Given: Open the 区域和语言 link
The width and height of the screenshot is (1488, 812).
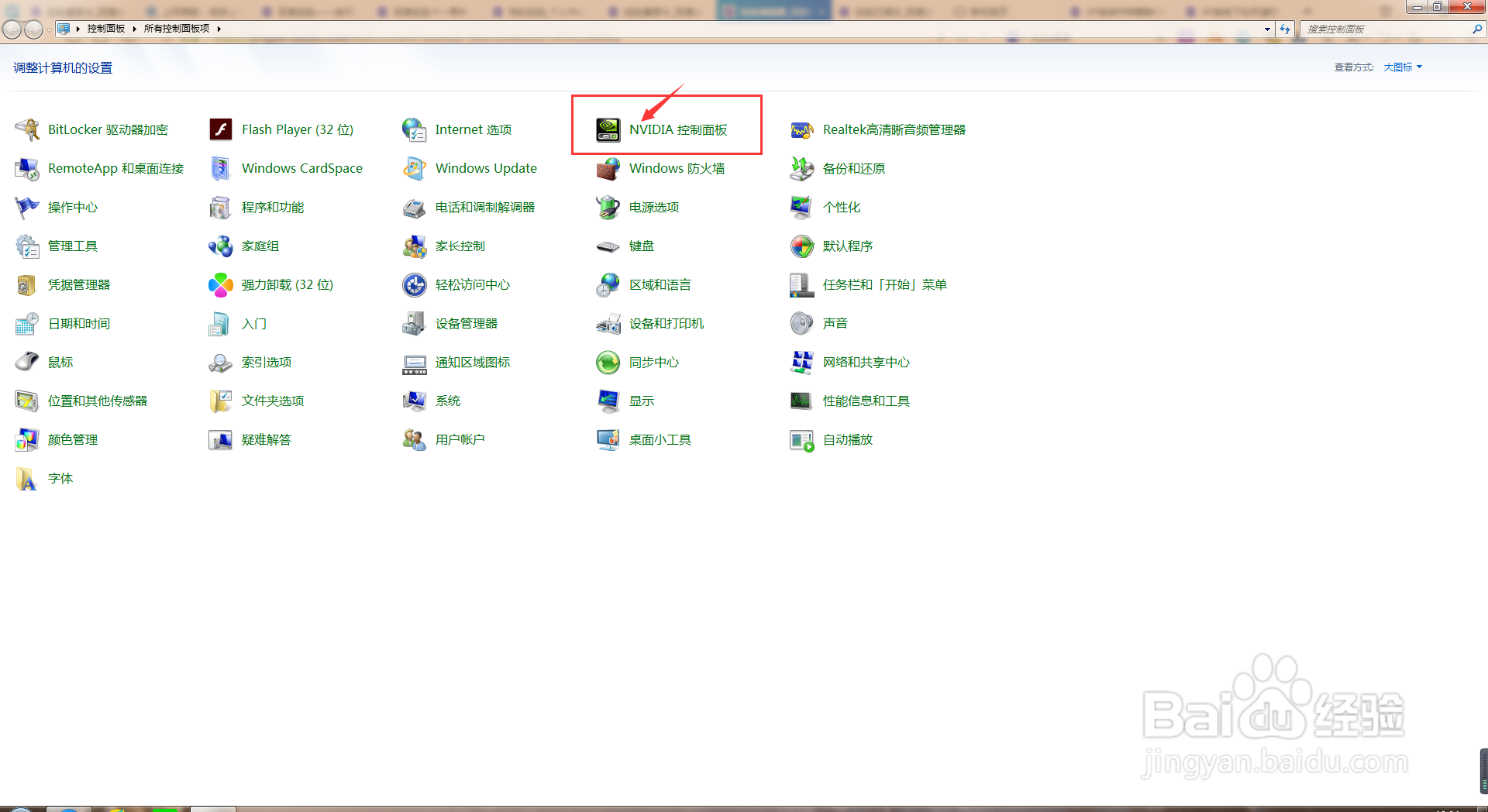Looking at the screenshot, I should tap(660, 284).
